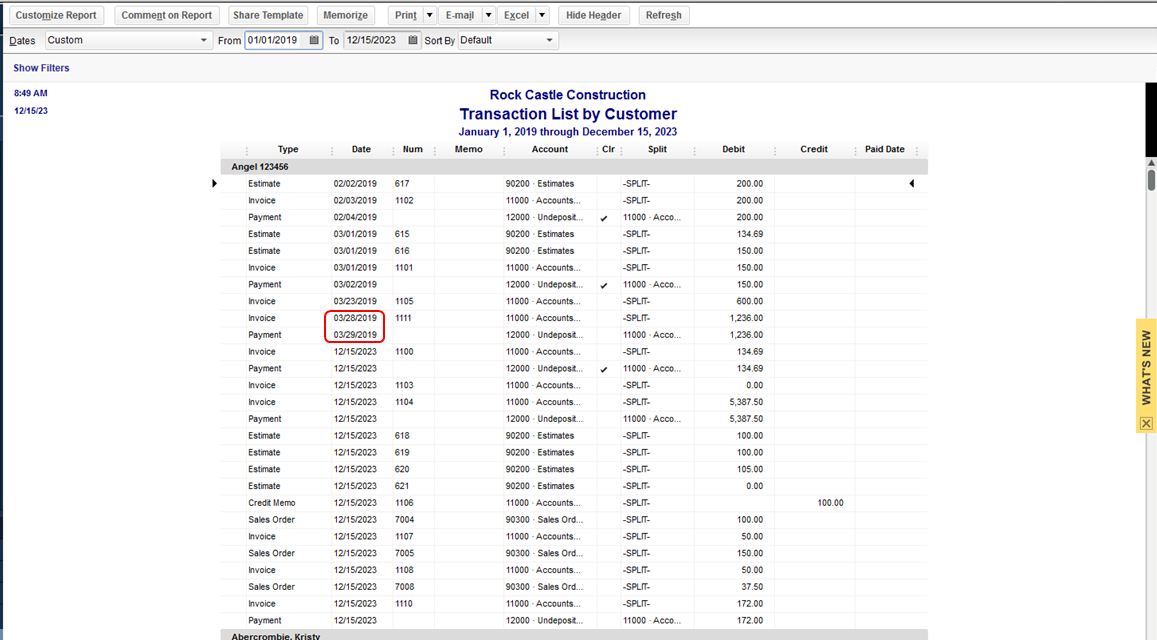Expand the E-mail options dropdown arrow
Image resolution: width=1157 pixels, height=640 pixels.
point(487,15)
